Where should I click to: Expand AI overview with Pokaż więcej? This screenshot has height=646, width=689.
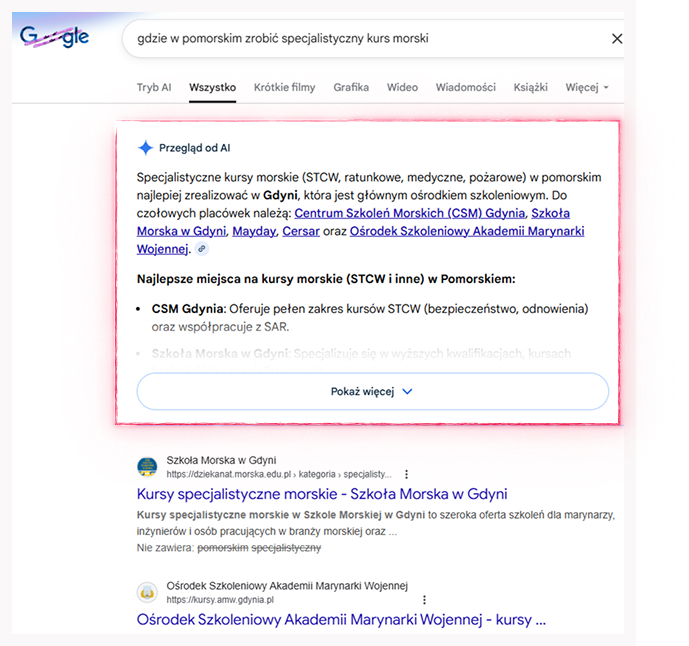[x=372, y=392]
